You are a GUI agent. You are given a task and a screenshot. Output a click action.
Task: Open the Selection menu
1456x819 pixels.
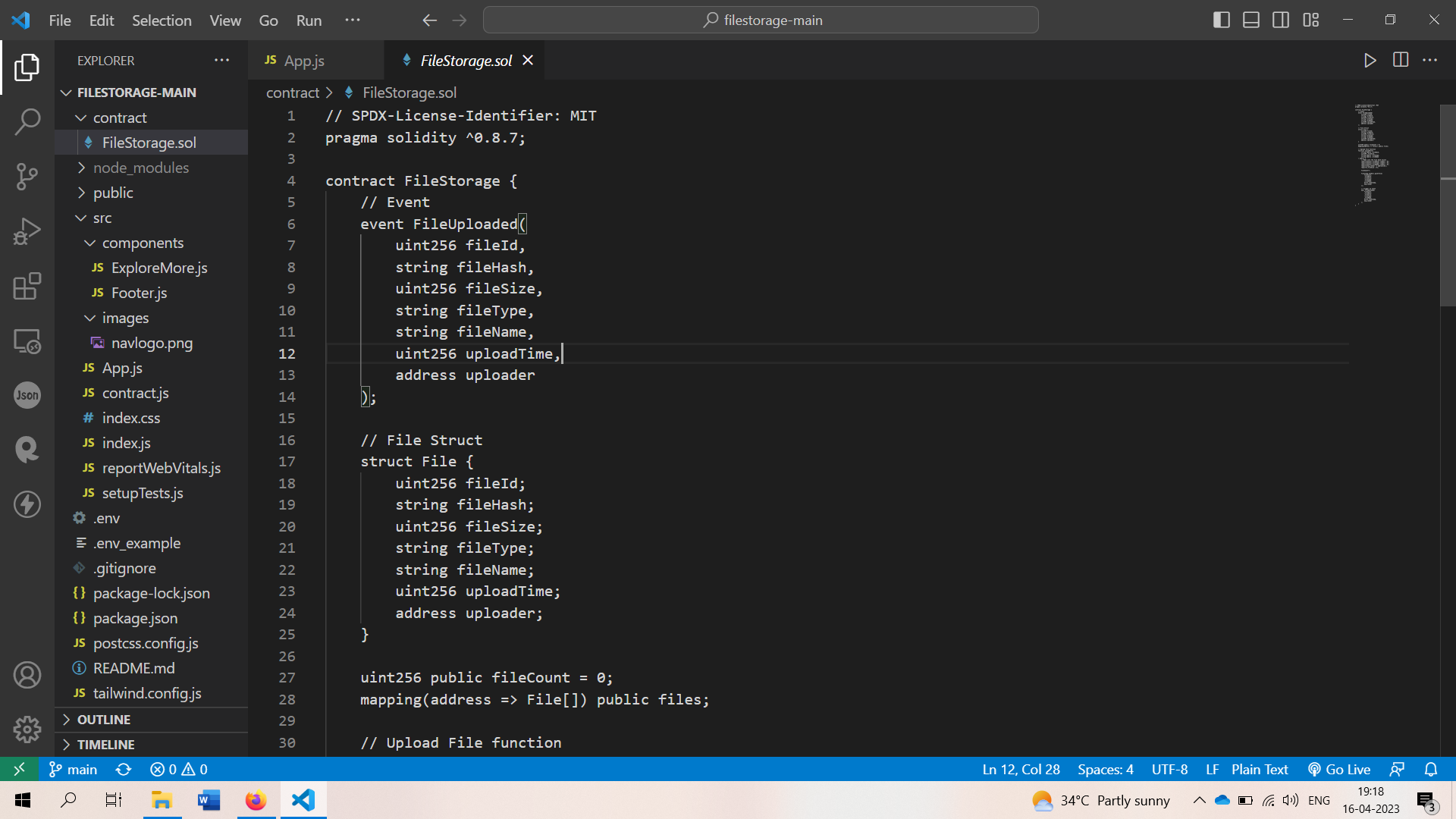(x=162, y=20)
